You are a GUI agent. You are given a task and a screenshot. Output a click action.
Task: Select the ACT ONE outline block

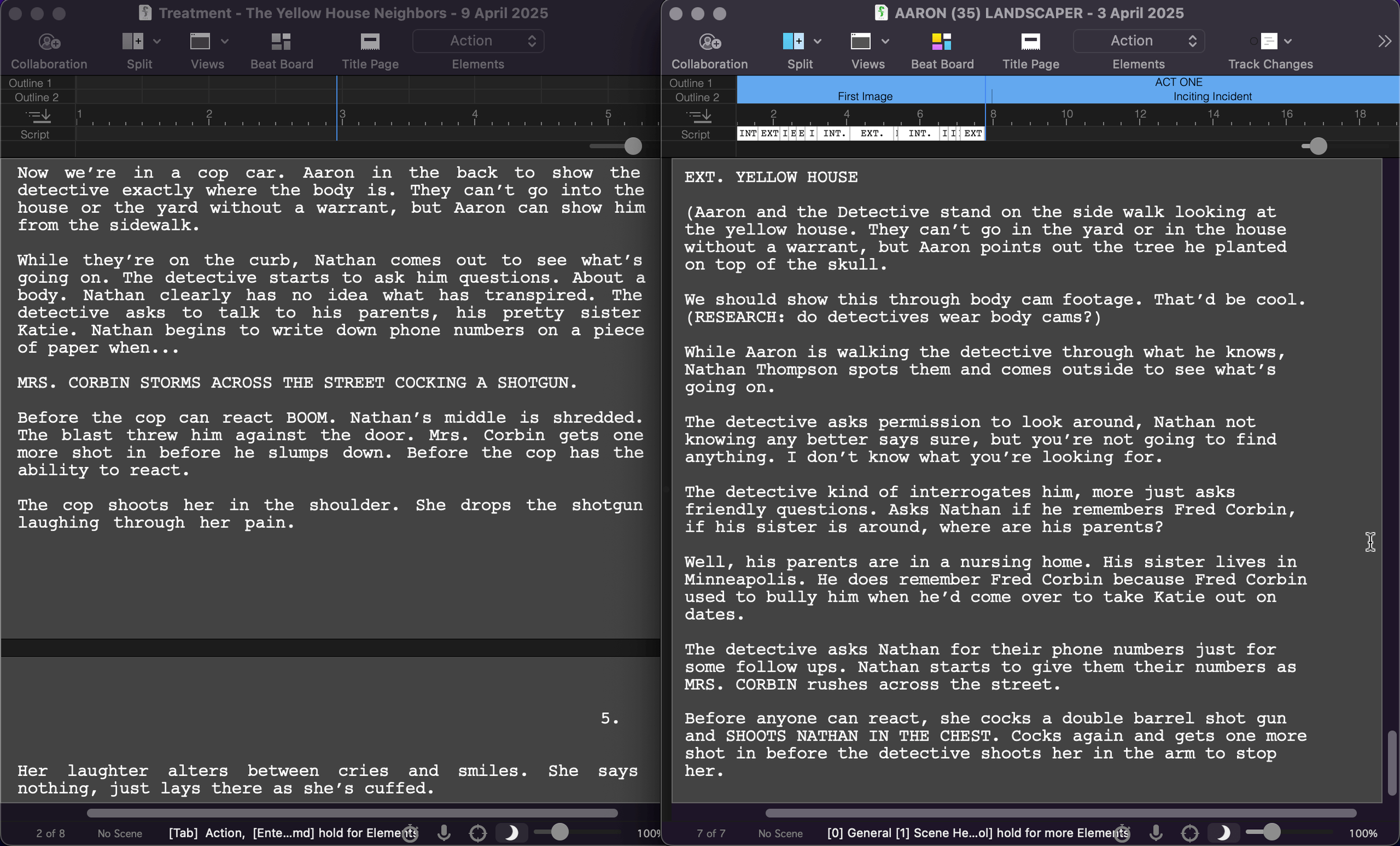(1178, 82)
